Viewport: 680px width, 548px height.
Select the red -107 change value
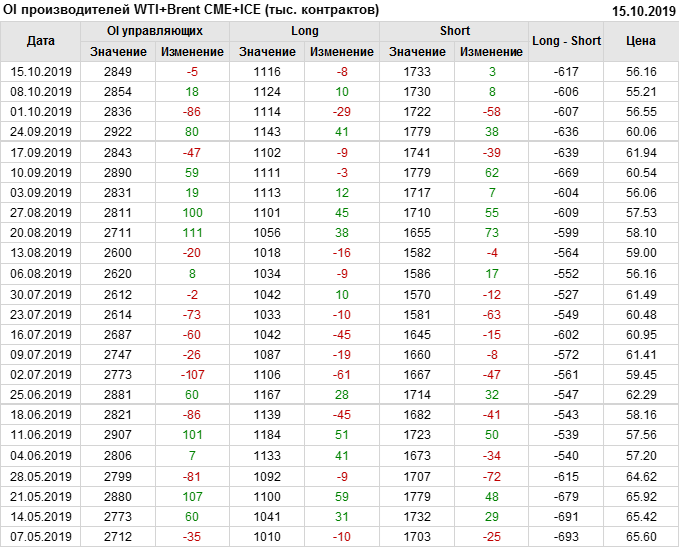click(192, 374)
